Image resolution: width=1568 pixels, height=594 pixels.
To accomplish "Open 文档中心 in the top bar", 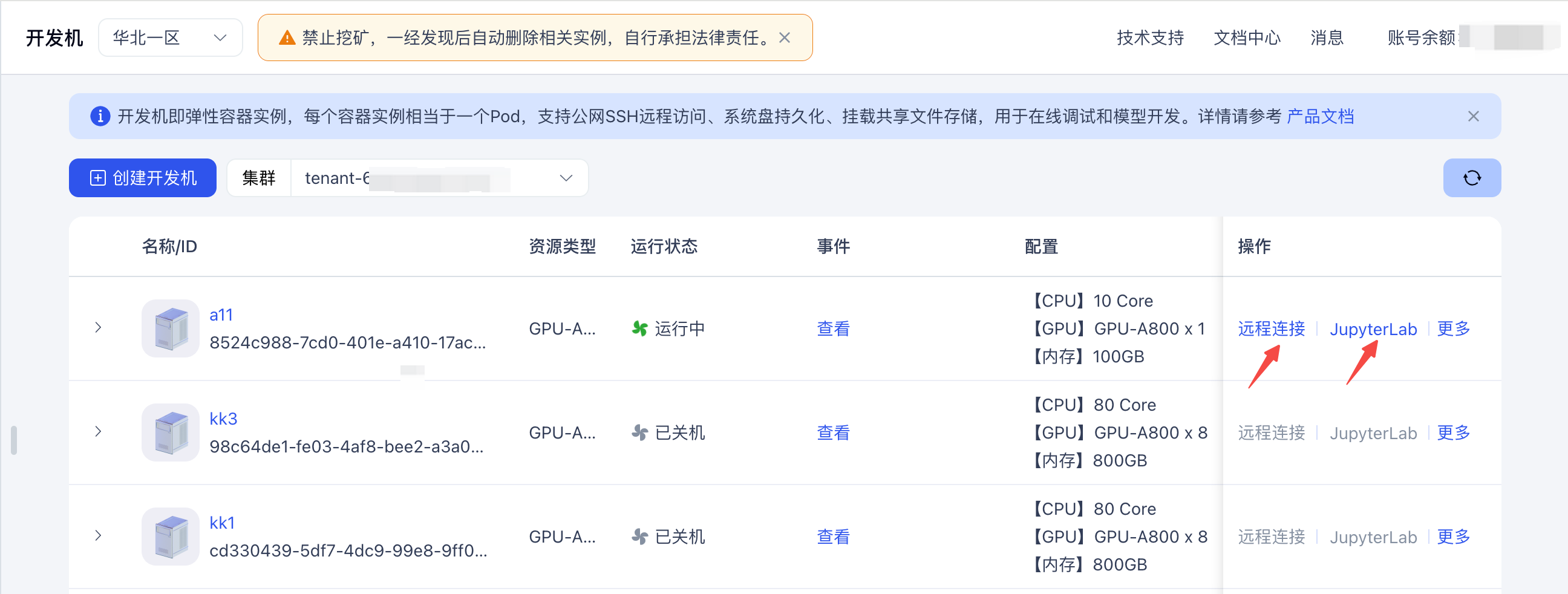I will pyautogui.click(x=1247, y=37).
